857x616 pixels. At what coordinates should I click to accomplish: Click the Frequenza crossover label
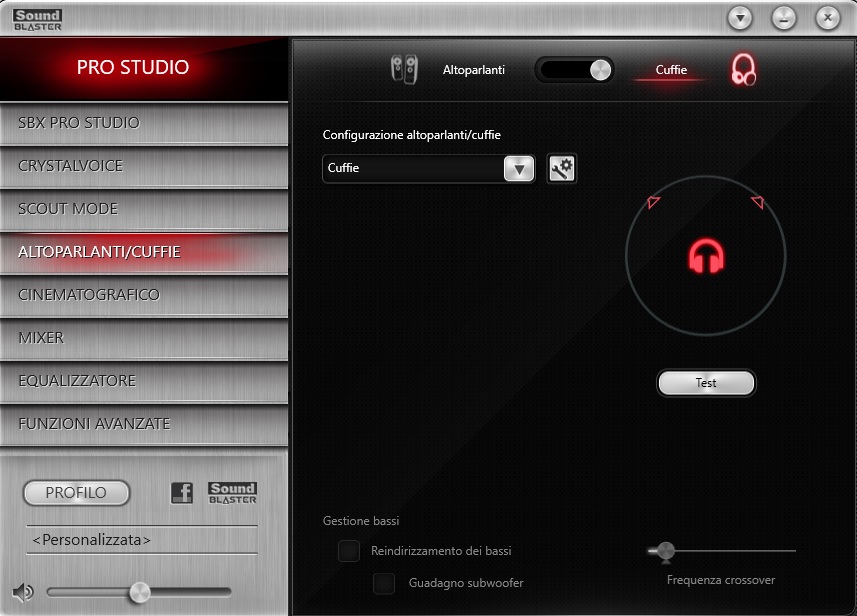pyautogui.click(x=721, y=580)
